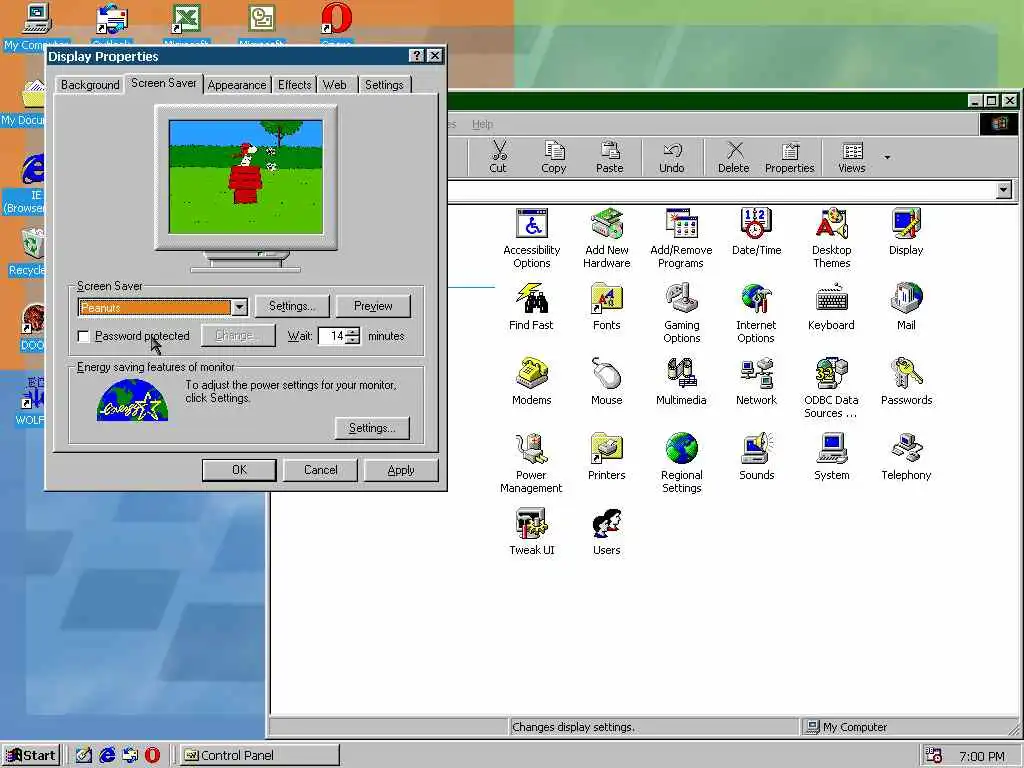This screenshot has height=768, width=1024.
Task: Click Cancel in Display Properties
Action: [x=320, y=470]
